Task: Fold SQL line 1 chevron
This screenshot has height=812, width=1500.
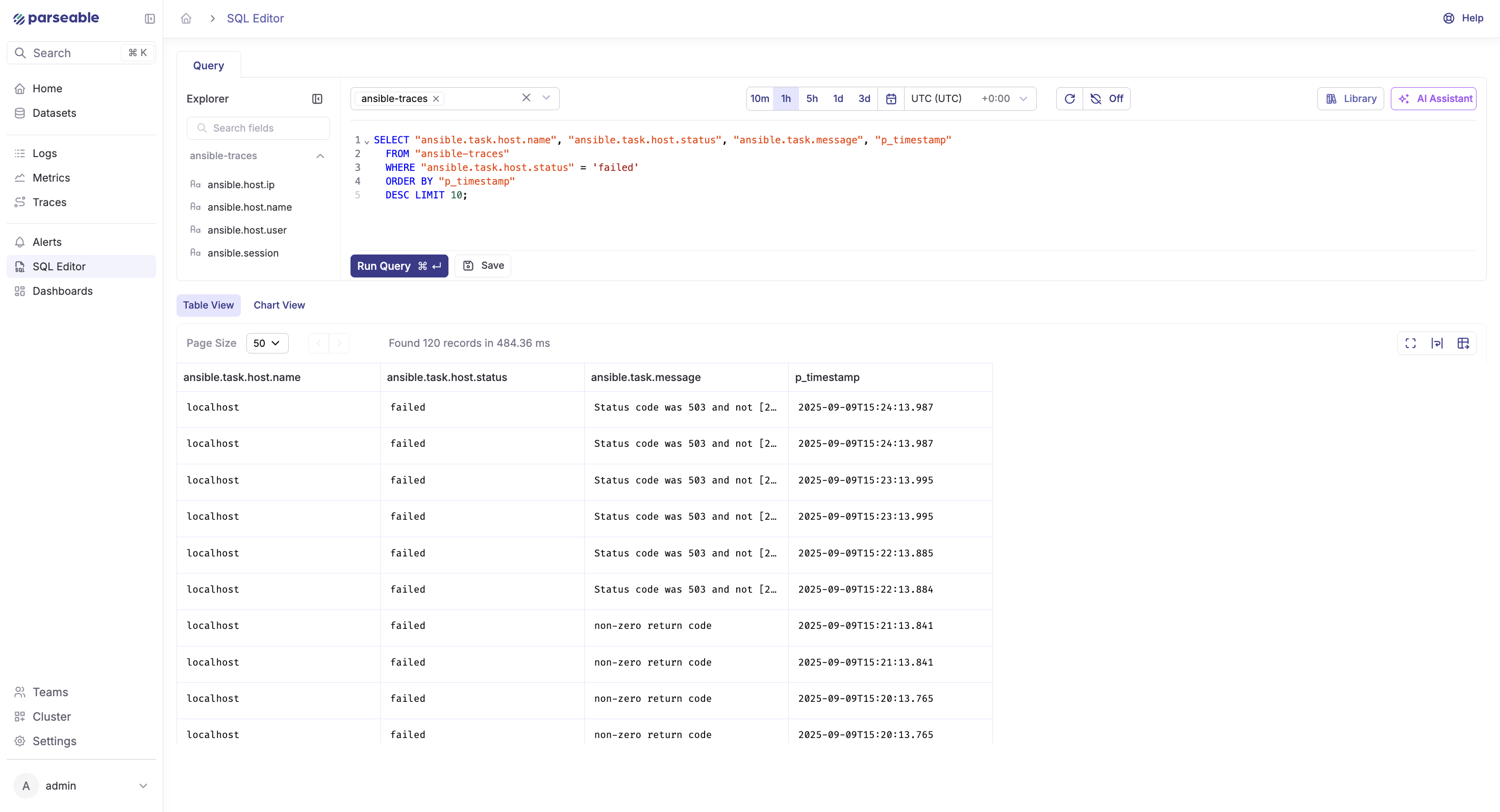Action: pos(367,141)
